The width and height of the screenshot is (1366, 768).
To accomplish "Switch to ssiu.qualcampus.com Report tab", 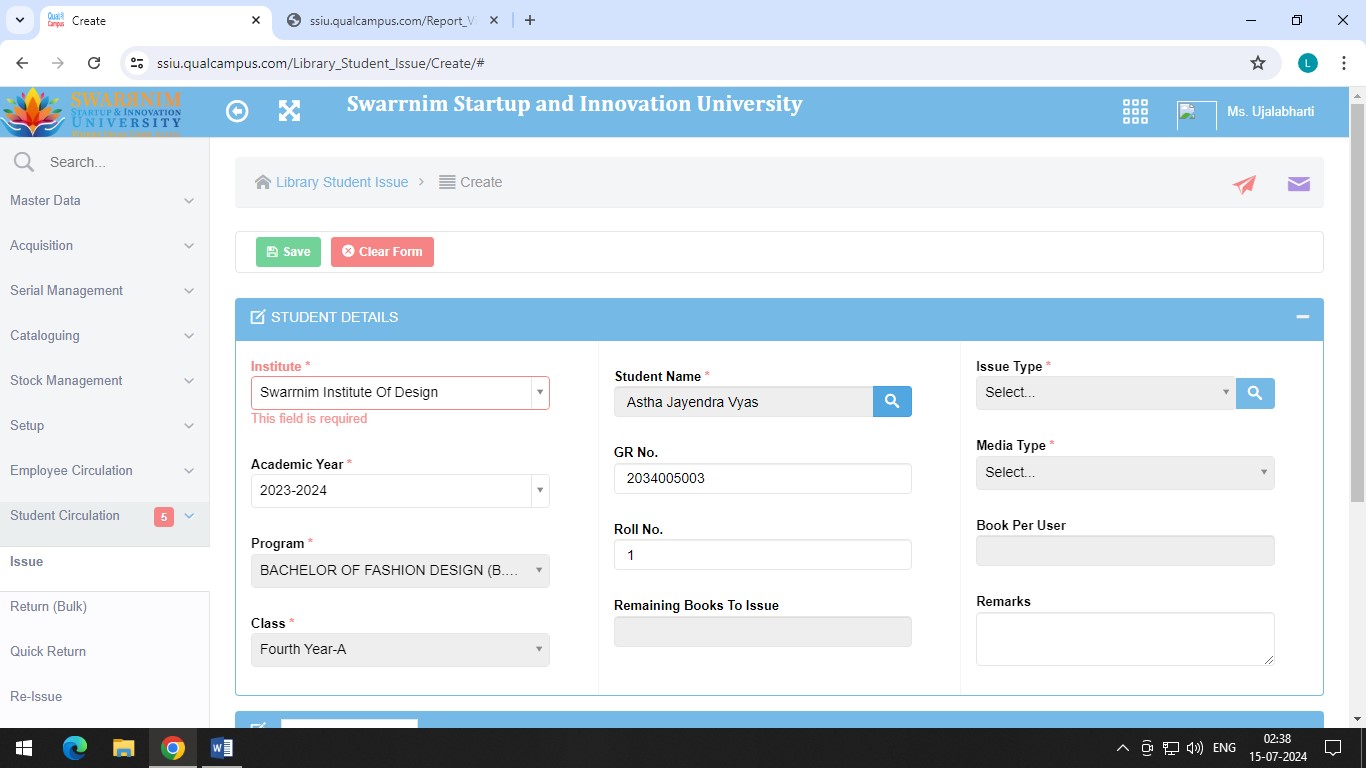I will point(393,21).
